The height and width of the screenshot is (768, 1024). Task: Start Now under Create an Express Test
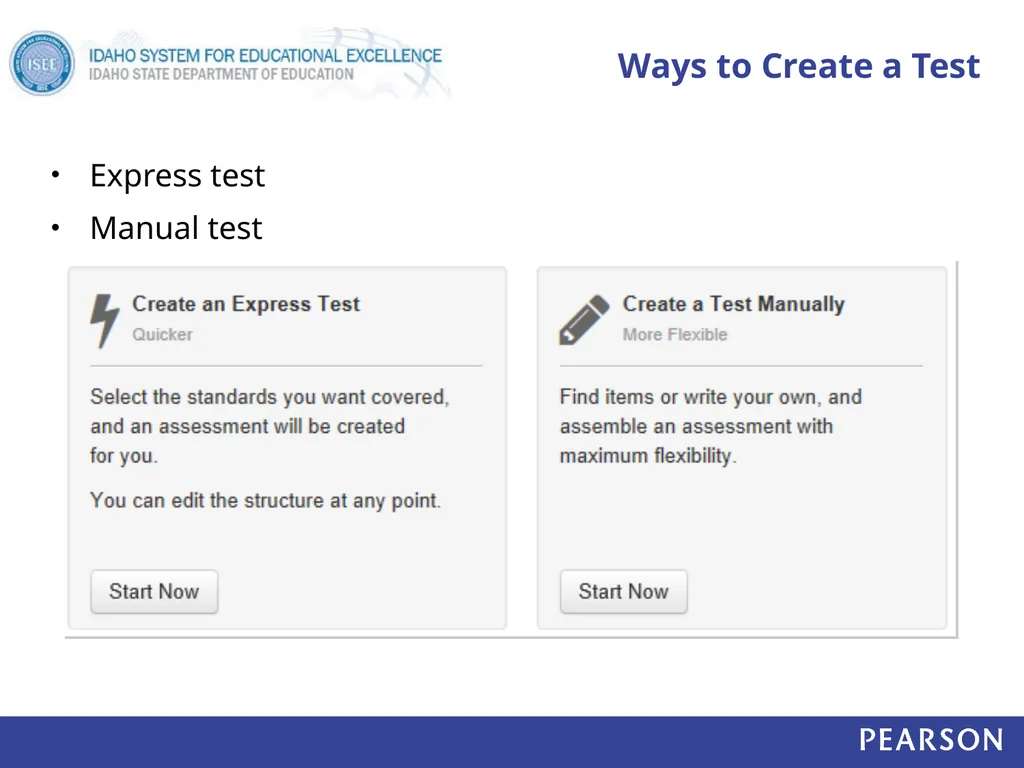[154, 592]
